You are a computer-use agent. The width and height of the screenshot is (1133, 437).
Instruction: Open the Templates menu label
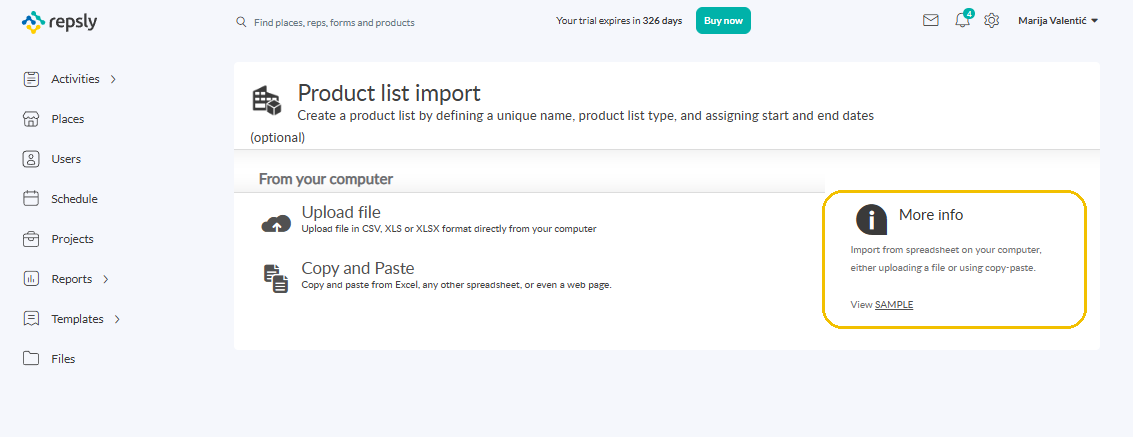77,319
